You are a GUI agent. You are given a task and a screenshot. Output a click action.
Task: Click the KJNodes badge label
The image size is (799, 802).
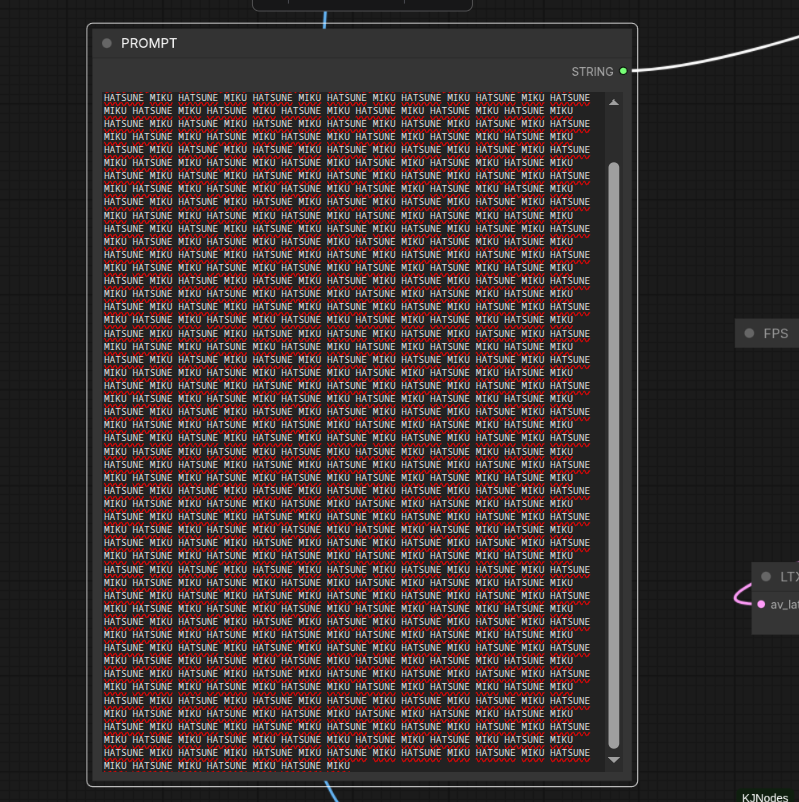(765, 797)
